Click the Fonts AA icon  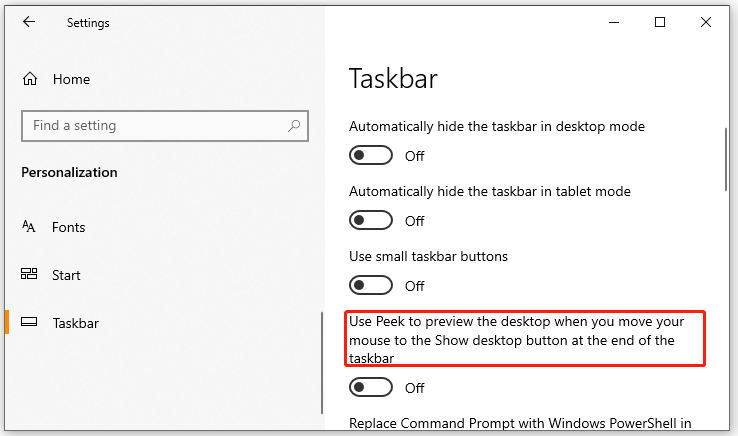click(x=29, y=226)
